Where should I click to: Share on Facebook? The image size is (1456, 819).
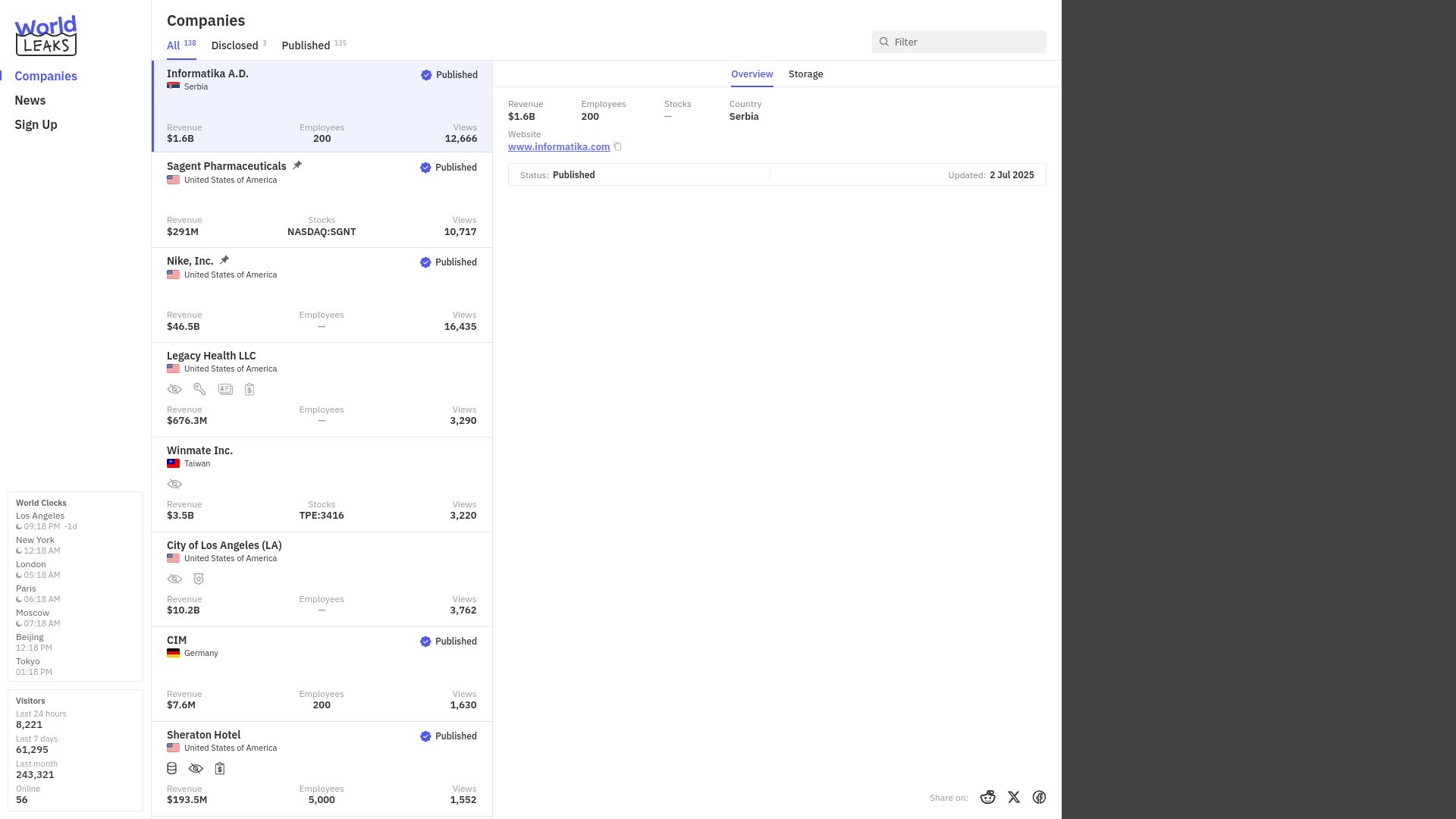tap(1040, 797)
